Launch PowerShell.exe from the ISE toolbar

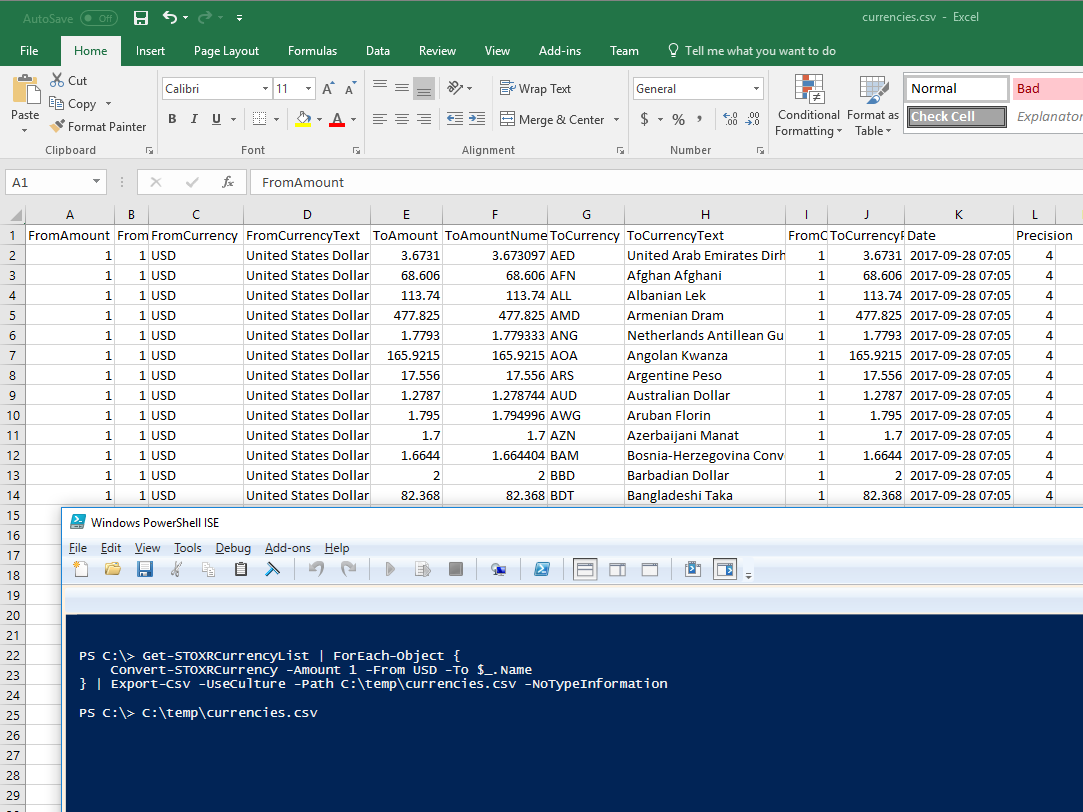coord(541,569)
